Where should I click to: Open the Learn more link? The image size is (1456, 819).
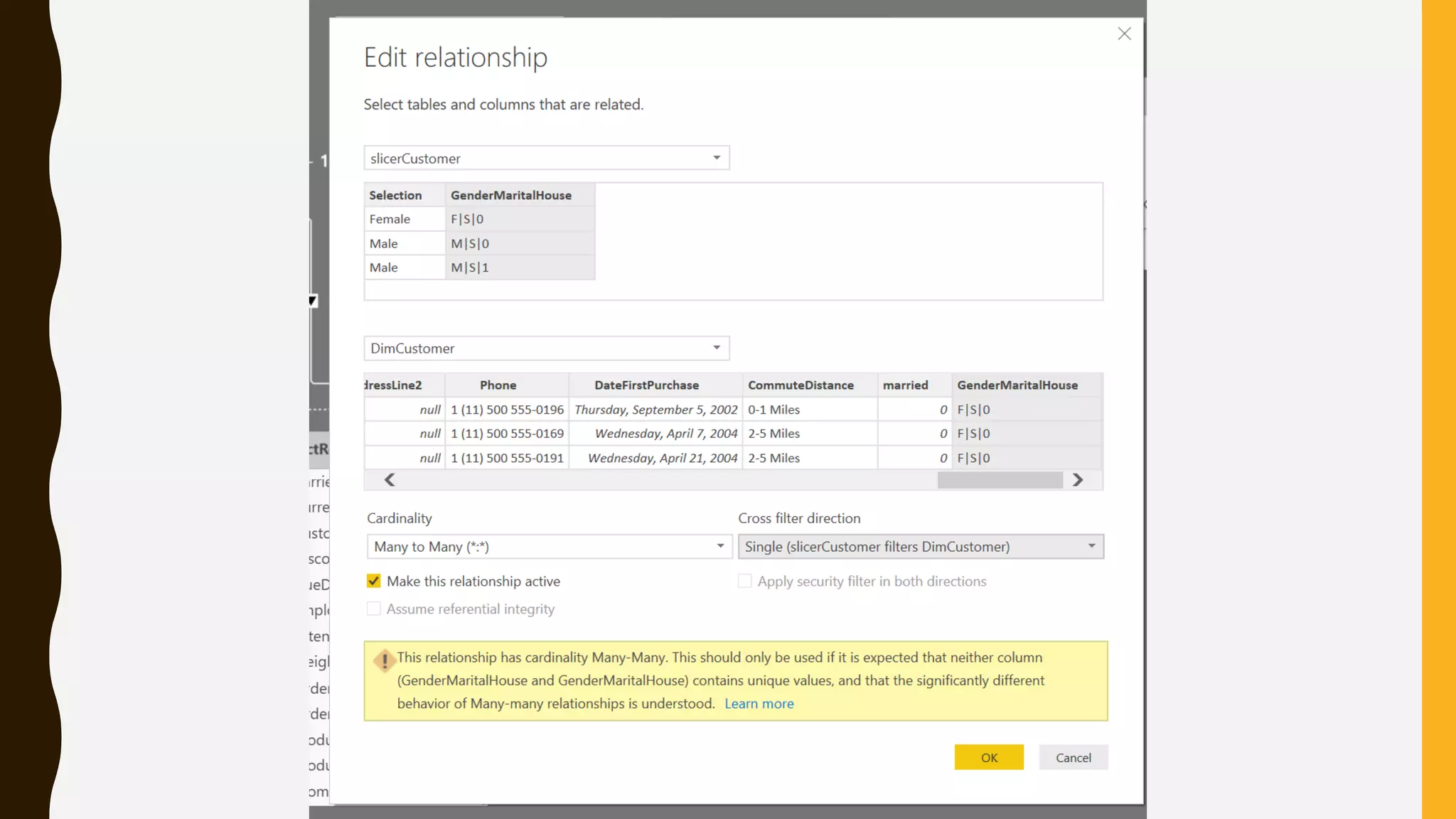pyautogui.click(x=759, y=703)
